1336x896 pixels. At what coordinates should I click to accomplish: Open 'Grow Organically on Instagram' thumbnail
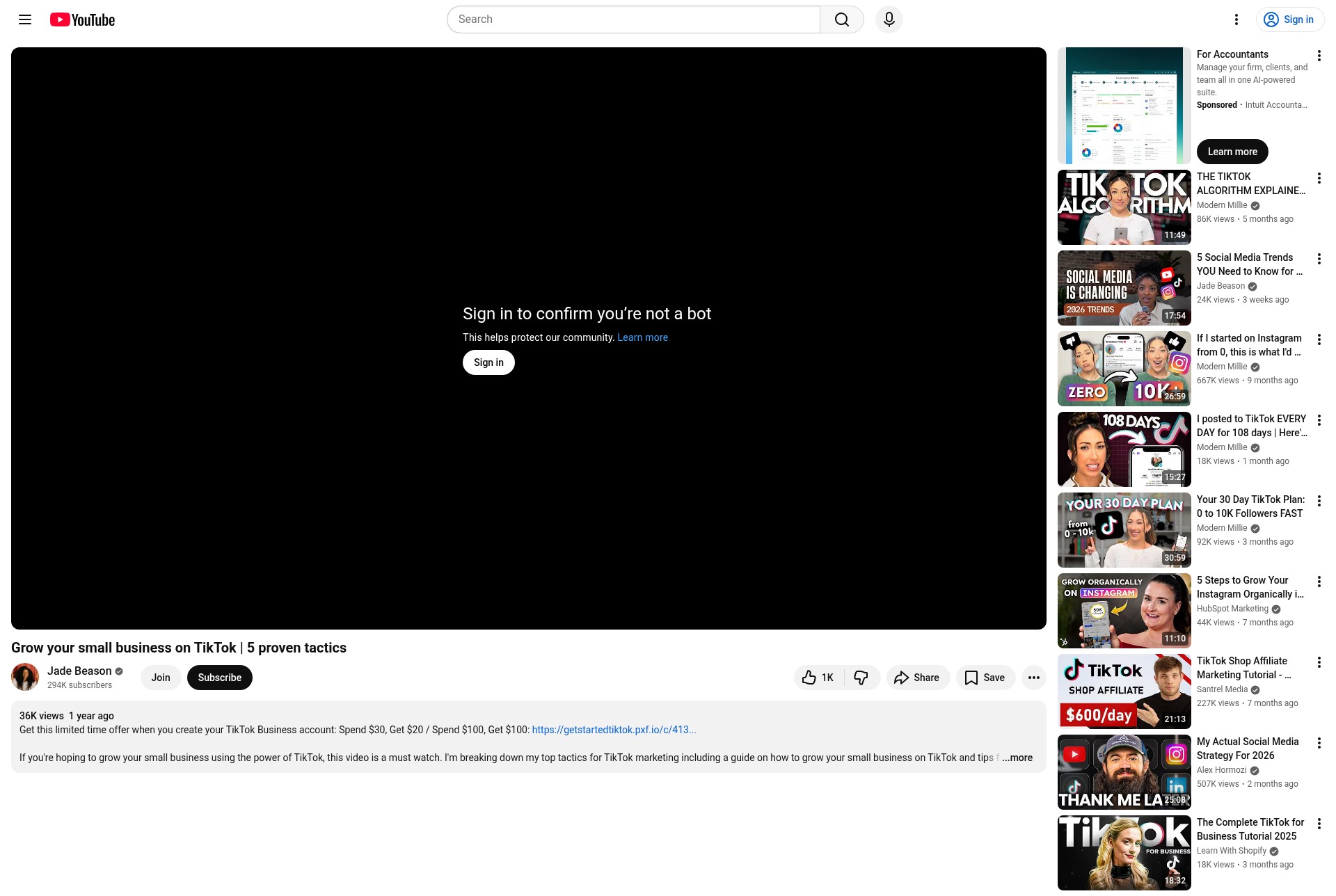click(x=1124, y=611)
